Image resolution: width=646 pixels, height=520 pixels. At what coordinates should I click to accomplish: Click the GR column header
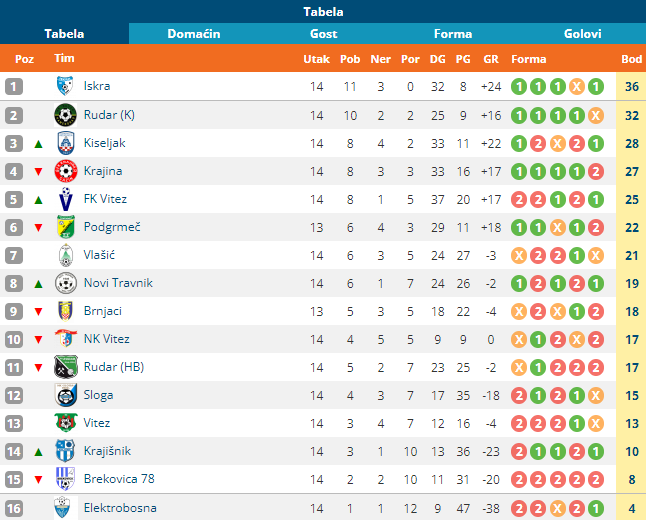click(x=491, y=59)
